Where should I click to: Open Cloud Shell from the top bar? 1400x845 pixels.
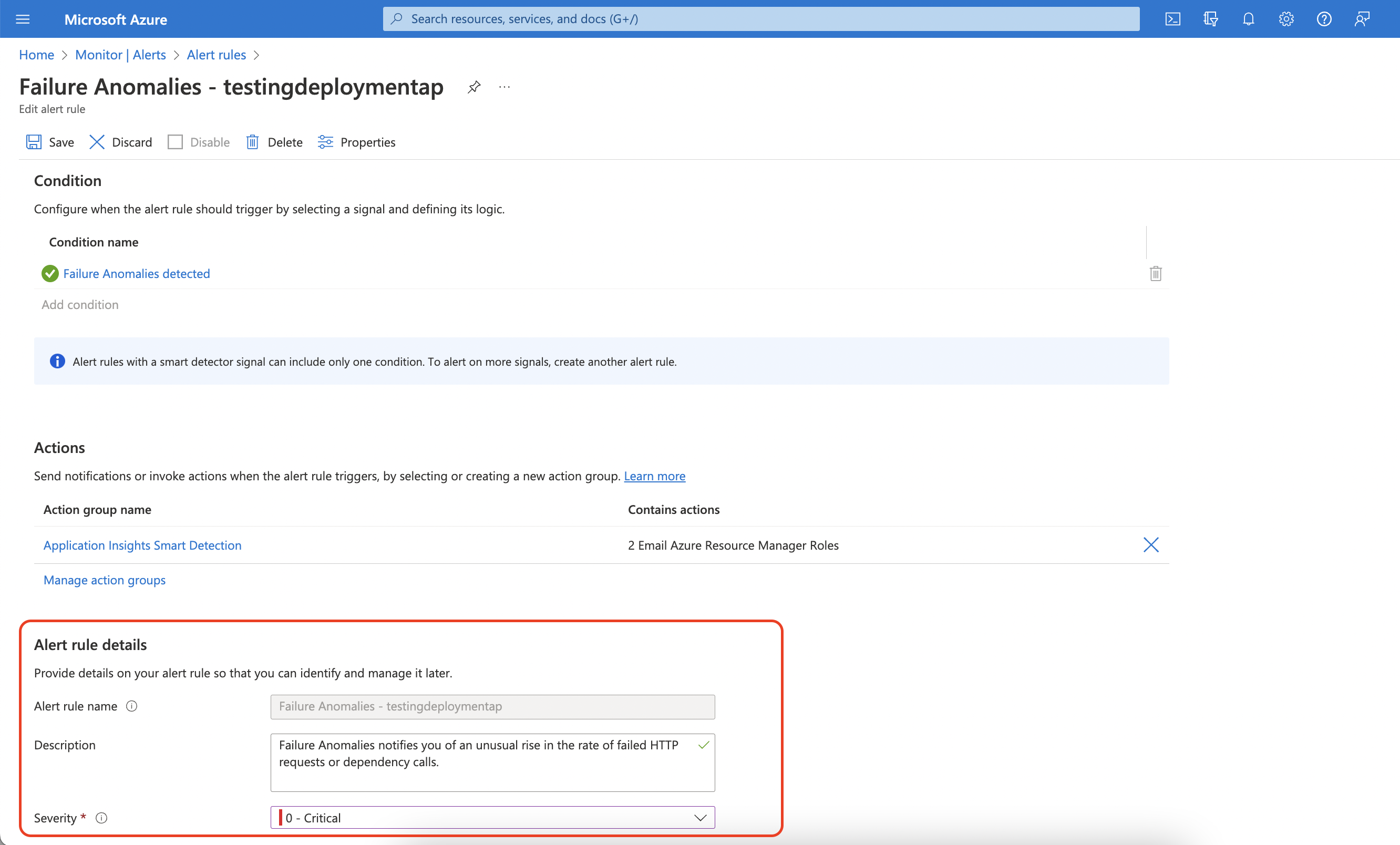[1173, 19]
